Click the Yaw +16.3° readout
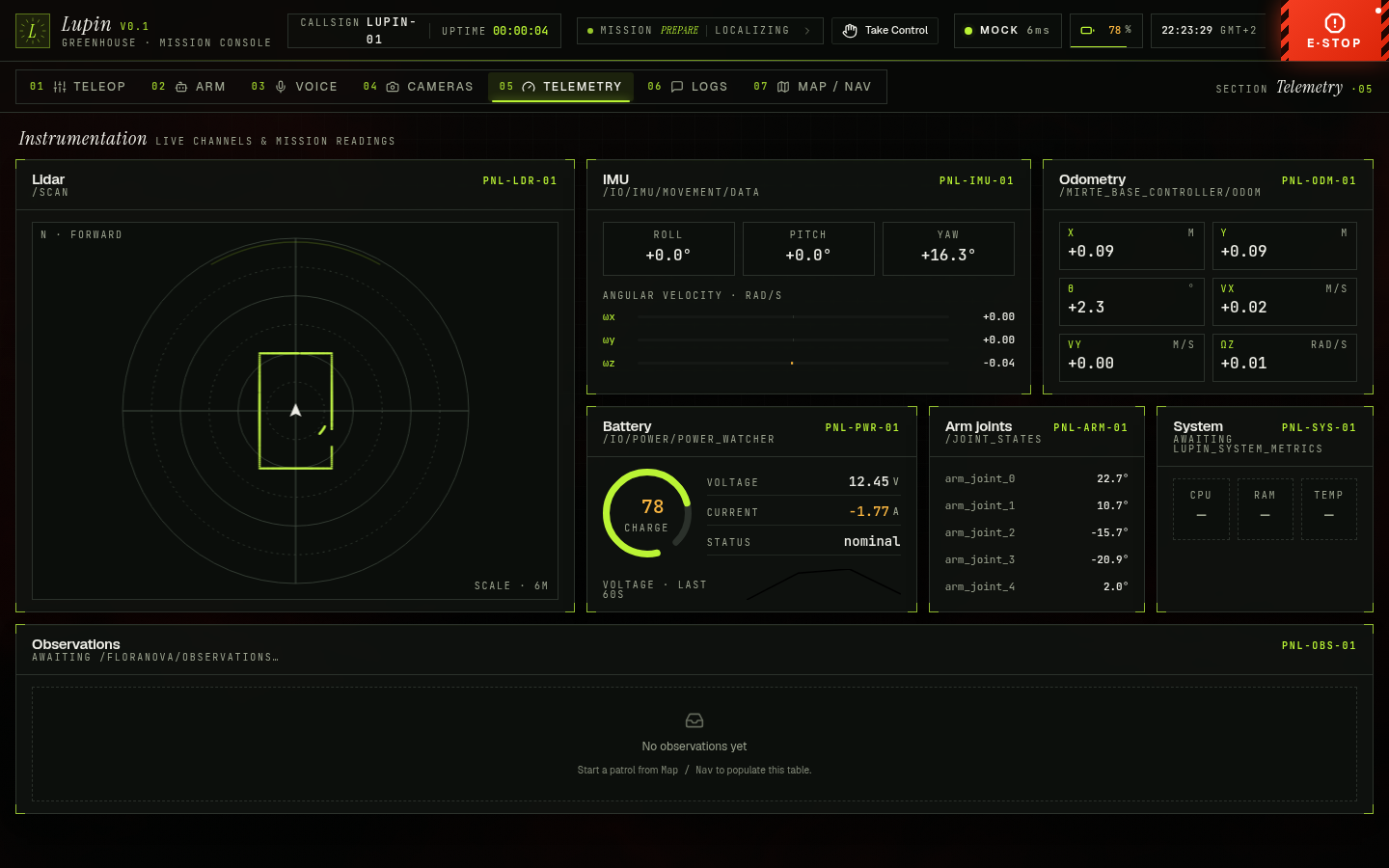The width and height of the screenshot is (1389, 868). coord(948,249)
